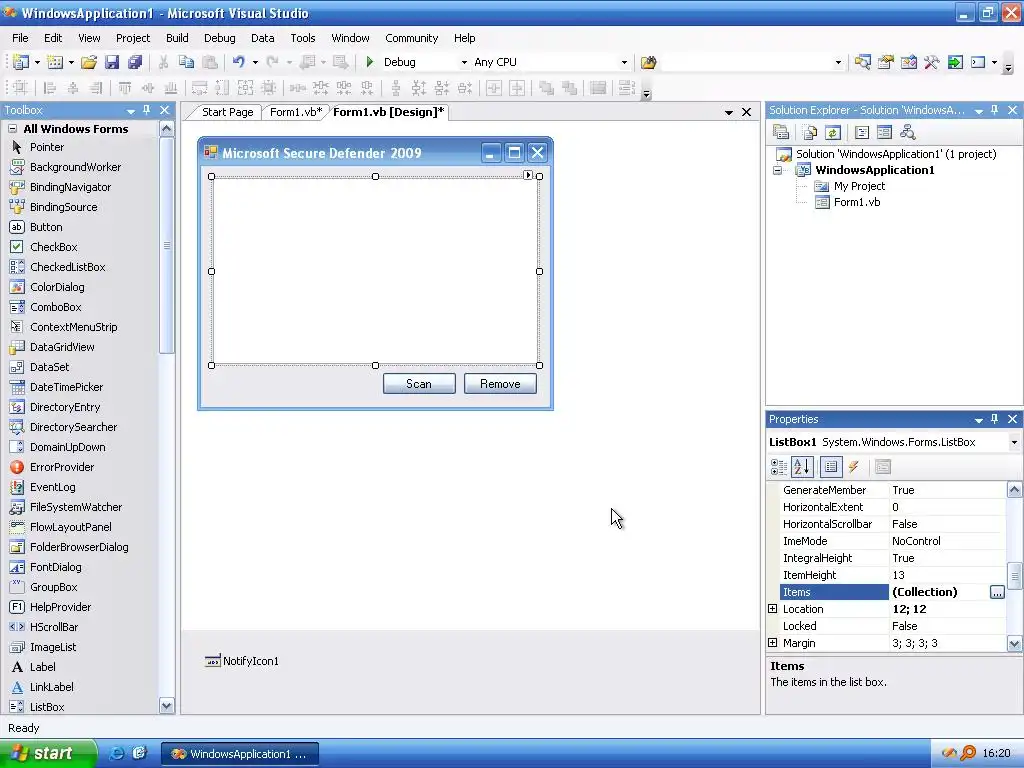Click the Remove button on the form
The image size is (1024, 768).
(500, 384)
